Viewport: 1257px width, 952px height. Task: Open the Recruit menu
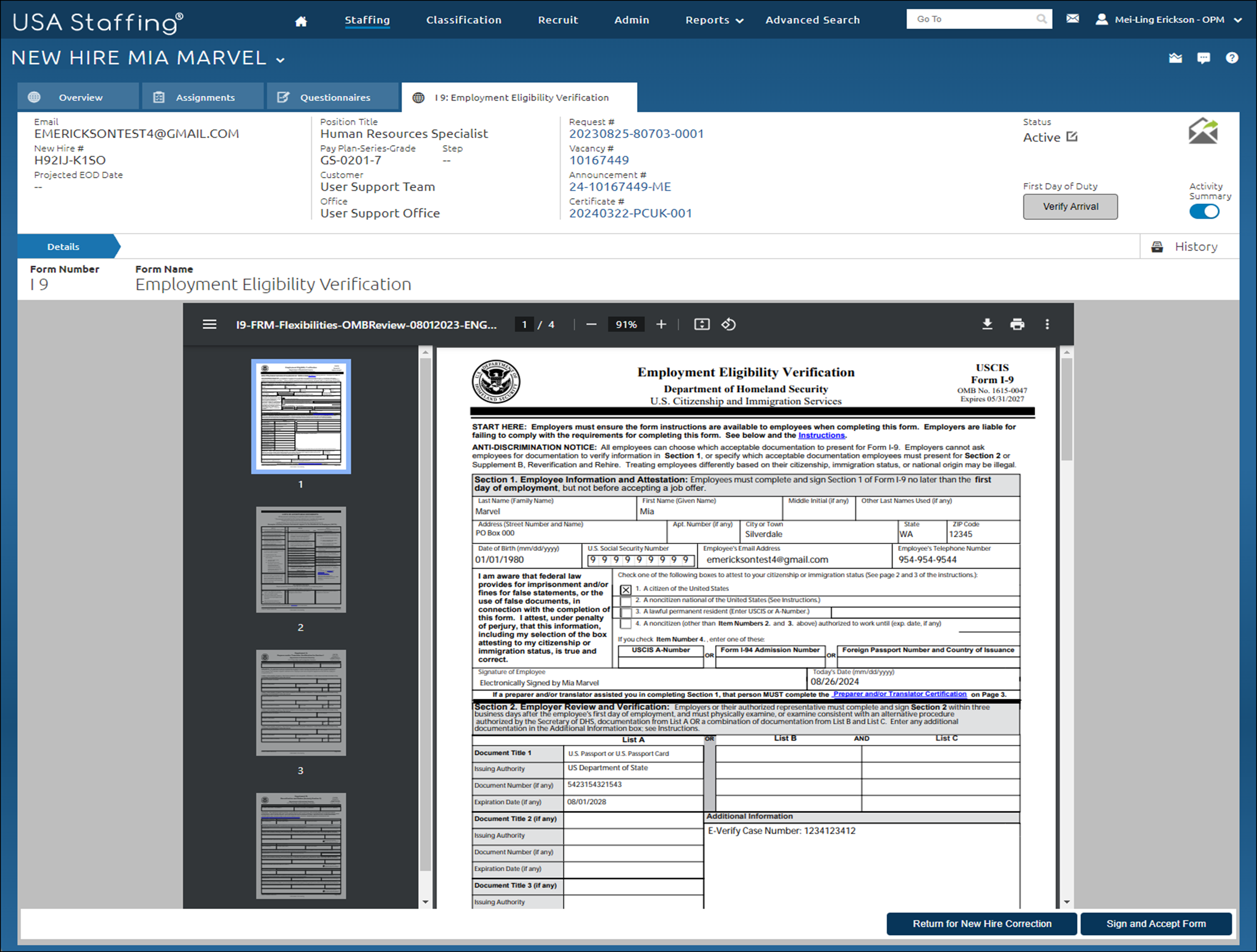coord(557,20)
